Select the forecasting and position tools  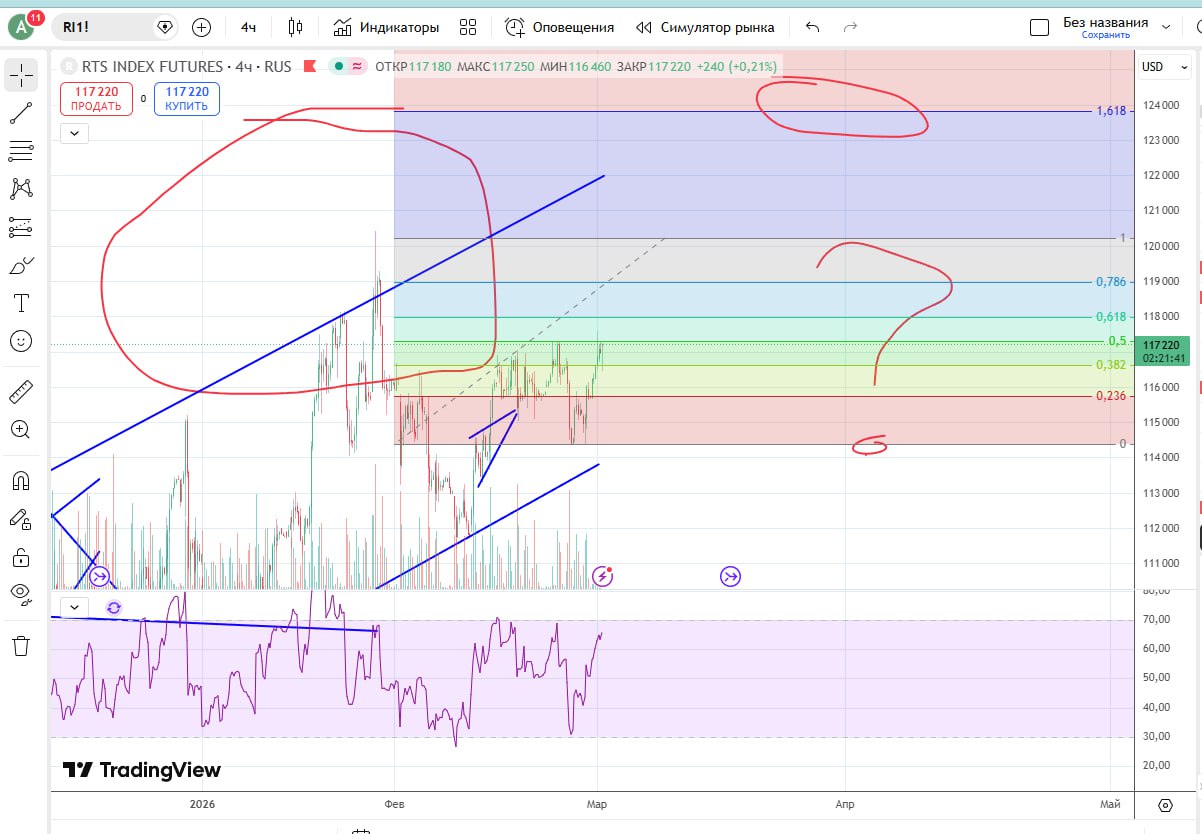(21, 227)
